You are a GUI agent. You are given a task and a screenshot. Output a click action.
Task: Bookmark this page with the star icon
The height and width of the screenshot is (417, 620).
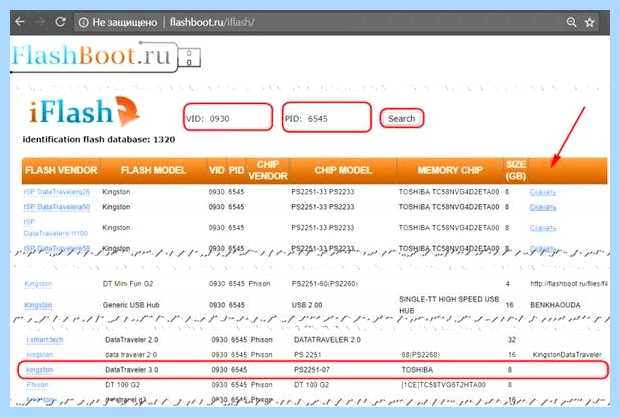click(x=590, y=22)
